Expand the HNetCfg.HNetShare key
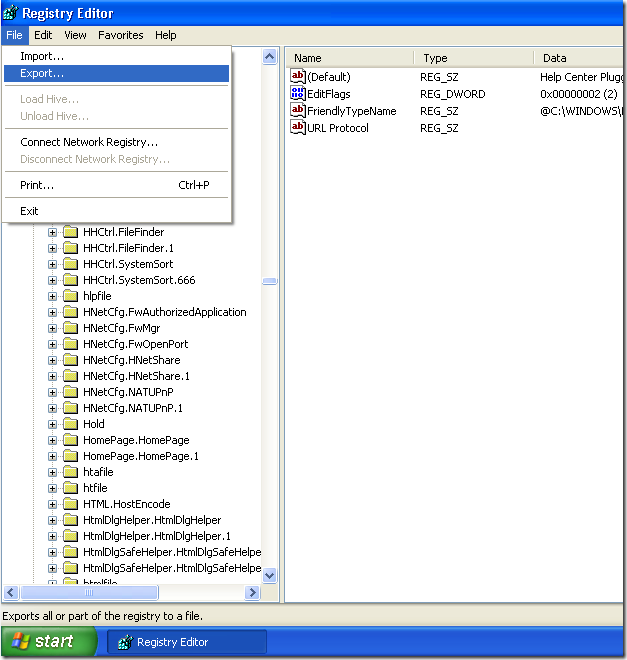The width and height of the screenshot is (627, 660). [x=52, y=360]
